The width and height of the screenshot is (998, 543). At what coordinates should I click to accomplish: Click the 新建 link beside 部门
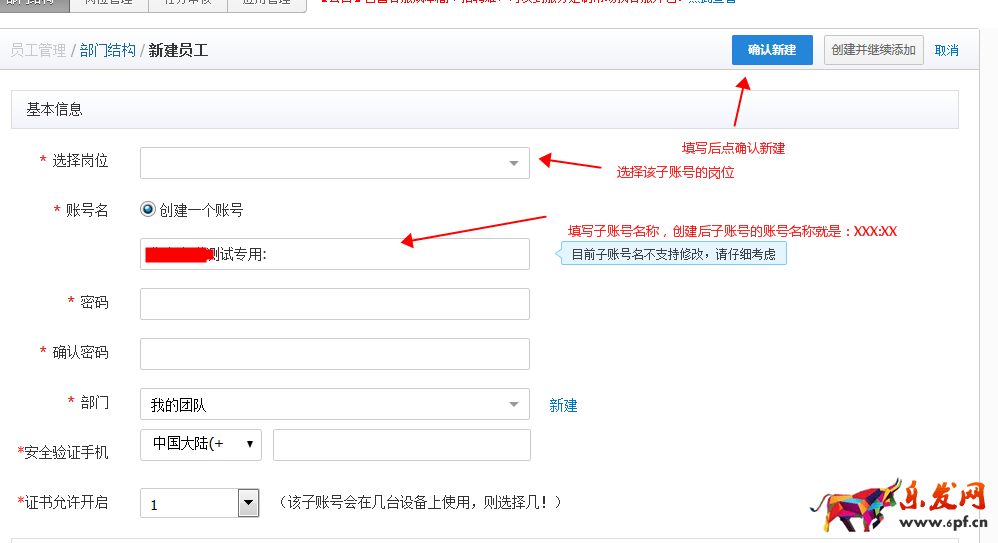coord(563,405)
